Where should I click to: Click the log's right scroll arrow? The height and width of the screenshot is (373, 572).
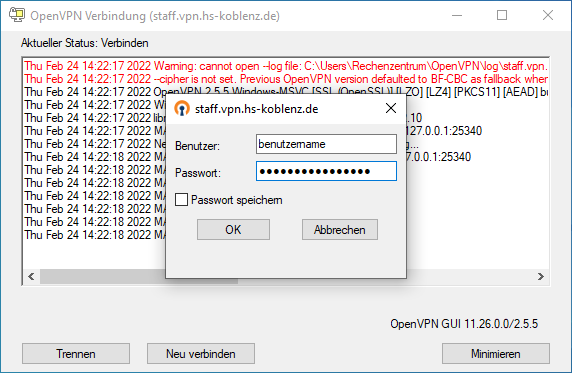click(x=541, y=277)
